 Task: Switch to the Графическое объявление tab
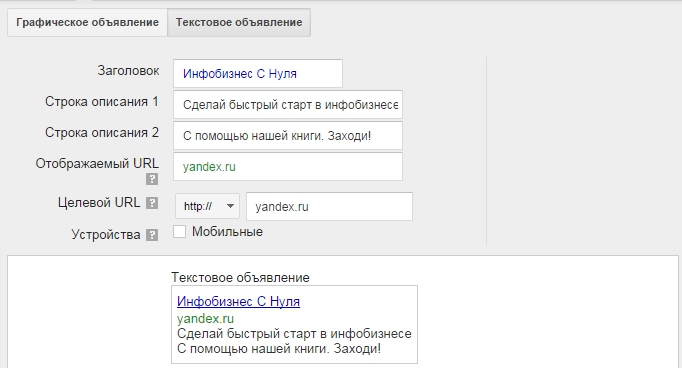pyautogui.click(x=87, y=22)
